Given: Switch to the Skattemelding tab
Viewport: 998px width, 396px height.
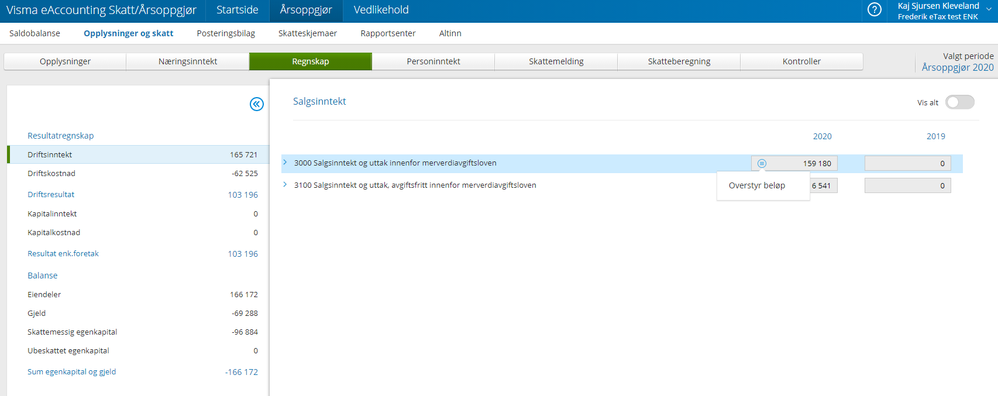Looking at the screenshot, I should pyautogui.click(x=556, y=62).
